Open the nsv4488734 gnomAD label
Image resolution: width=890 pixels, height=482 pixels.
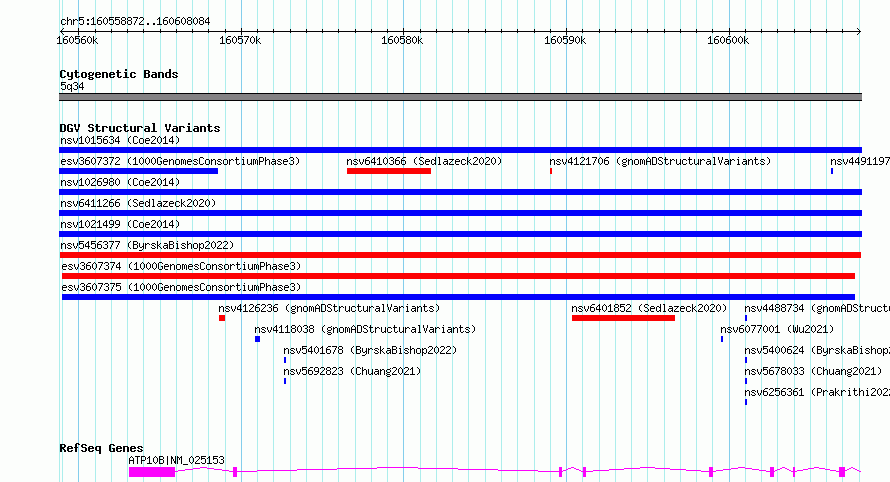click(817, 308)
